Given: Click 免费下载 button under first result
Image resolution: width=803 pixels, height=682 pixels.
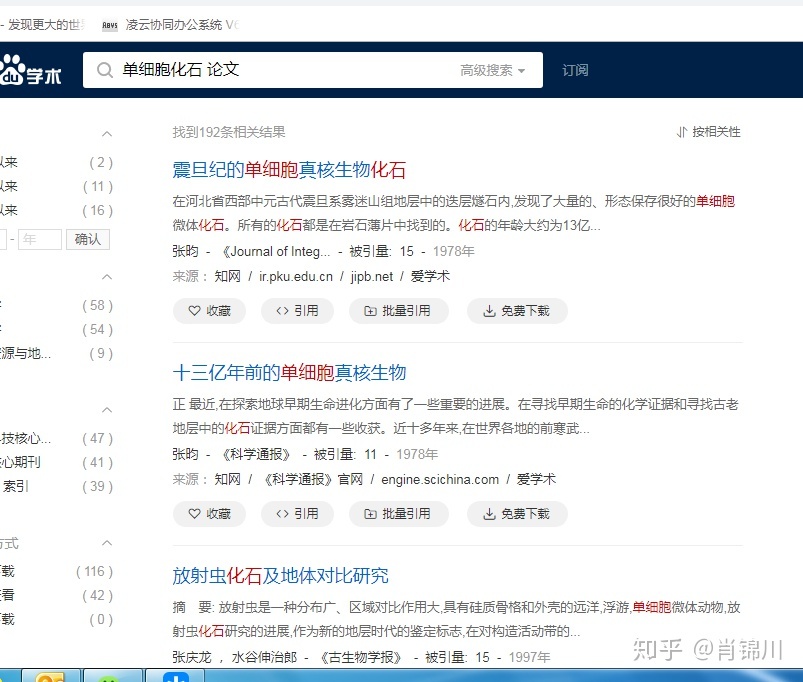Looking at the screenshot, I should click(x=516, y=311).
